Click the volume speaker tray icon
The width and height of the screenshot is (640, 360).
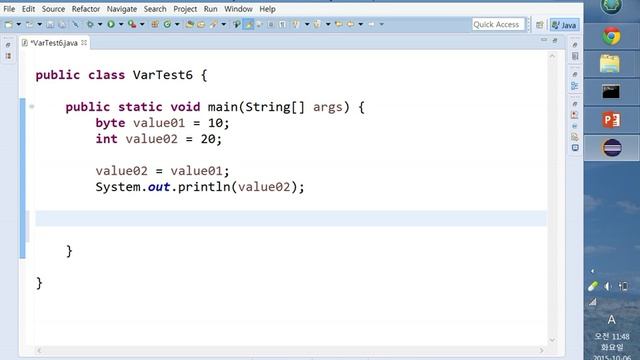[x=608, y=287]
